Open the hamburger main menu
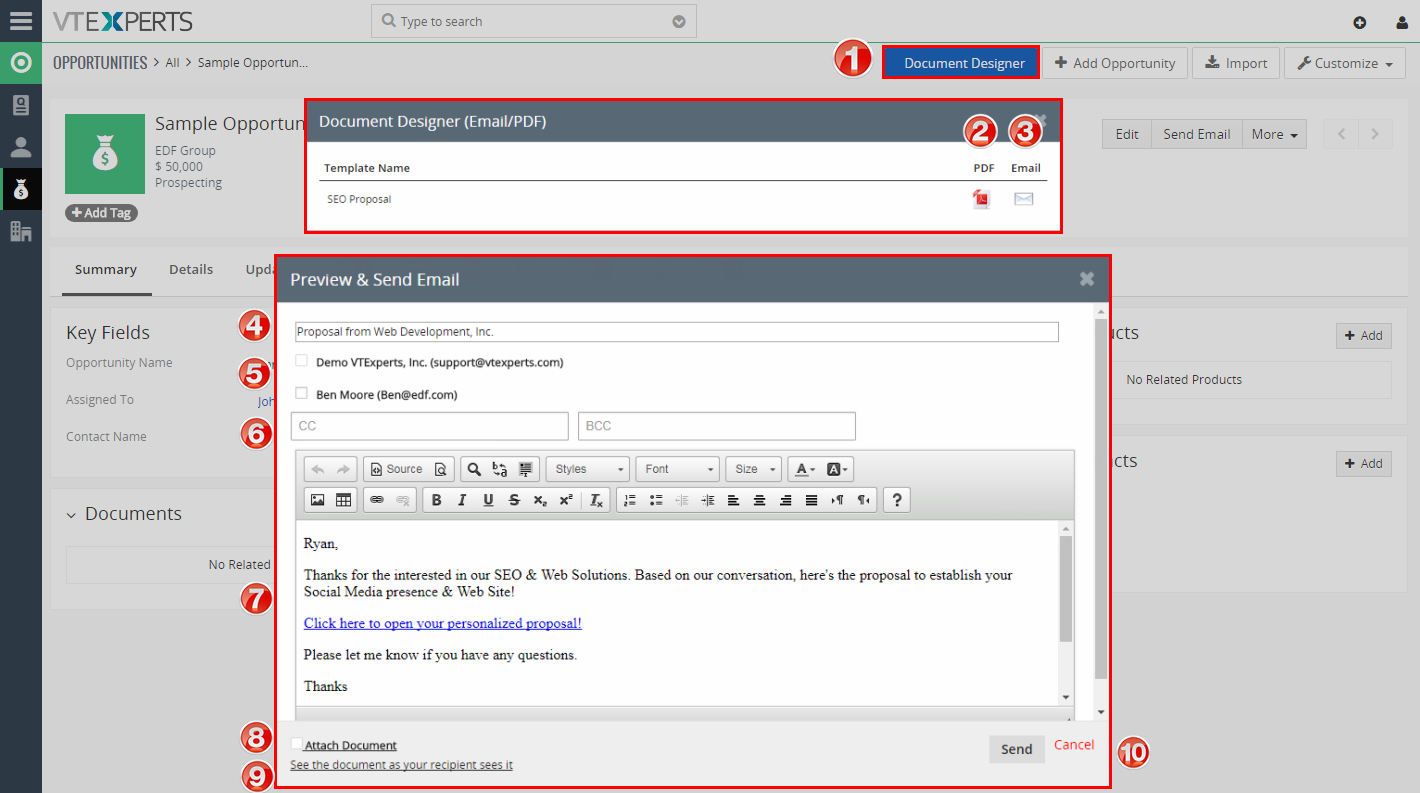1420x793 pixels. coord(21,20)
